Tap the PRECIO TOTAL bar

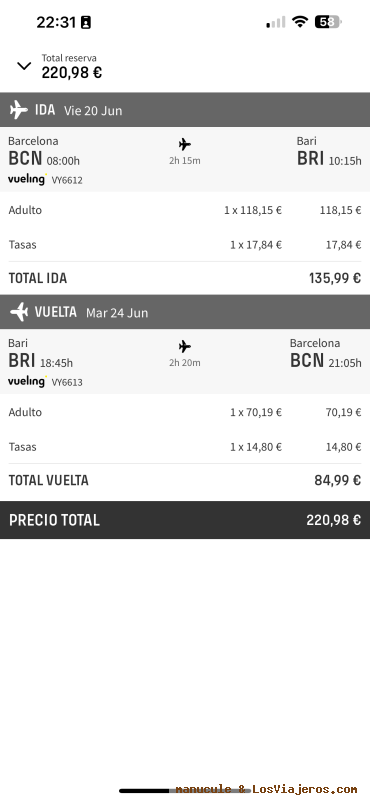point(185,520)
